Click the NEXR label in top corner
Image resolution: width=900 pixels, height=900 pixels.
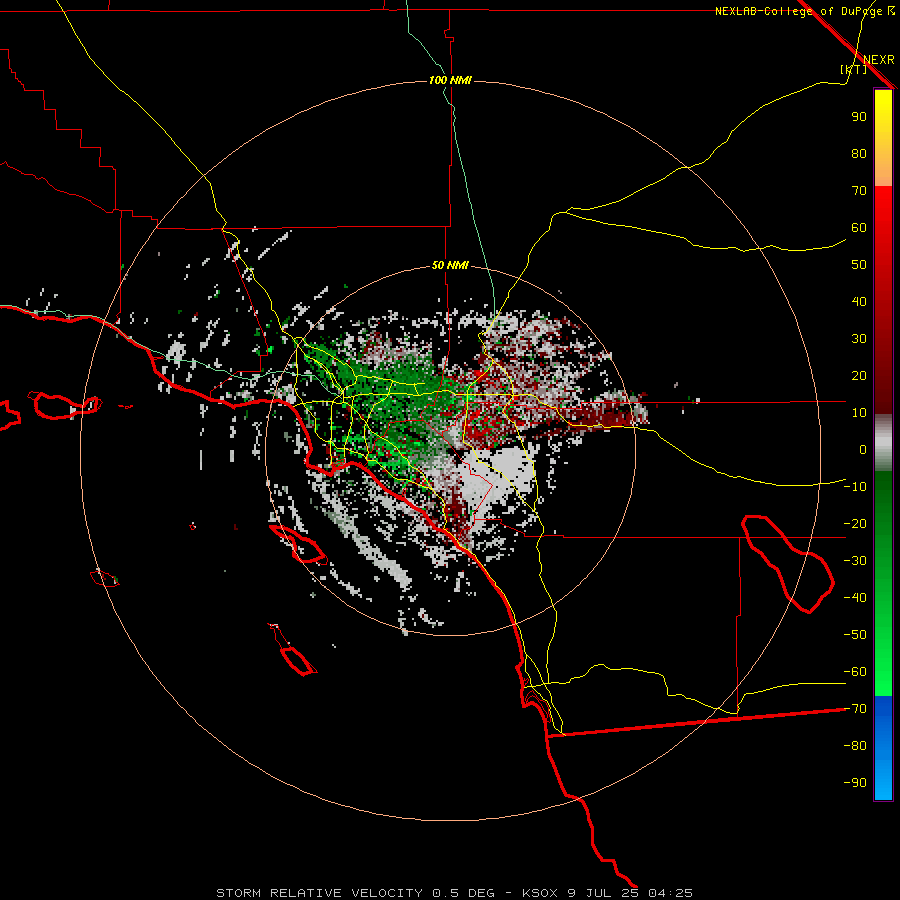(878, 60)
